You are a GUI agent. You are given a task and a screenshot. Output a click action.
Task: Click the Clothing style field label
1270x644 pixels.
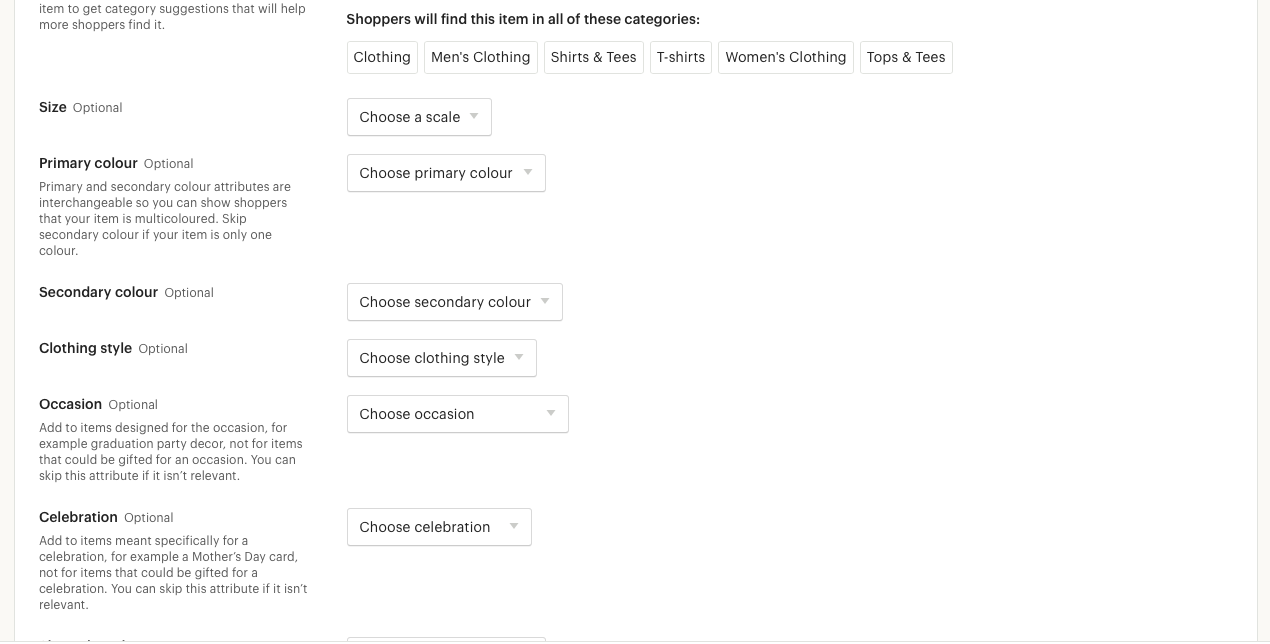[x=85, y=348]
